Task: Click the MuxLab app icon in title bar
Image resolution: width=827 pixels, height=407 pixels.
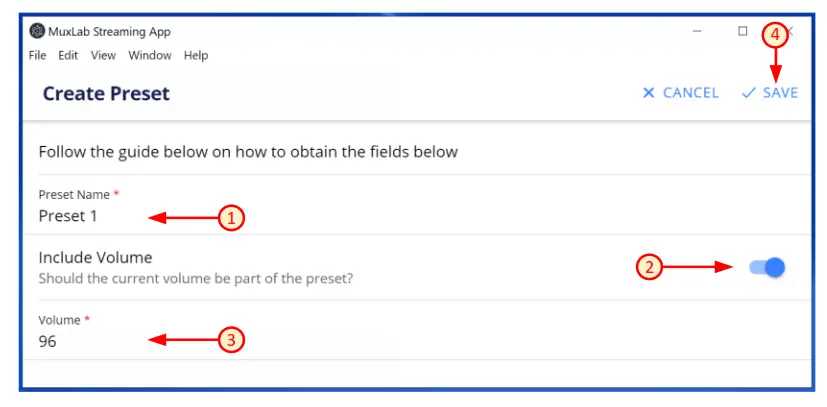Action: (x=37, y=31)
